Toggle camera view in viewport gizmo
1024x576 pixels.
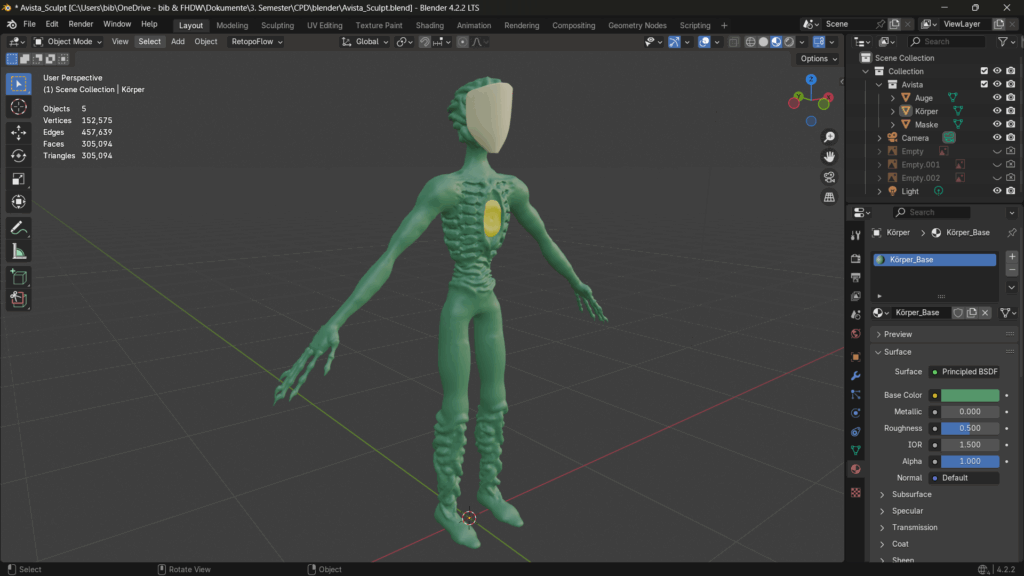(829, 177)
